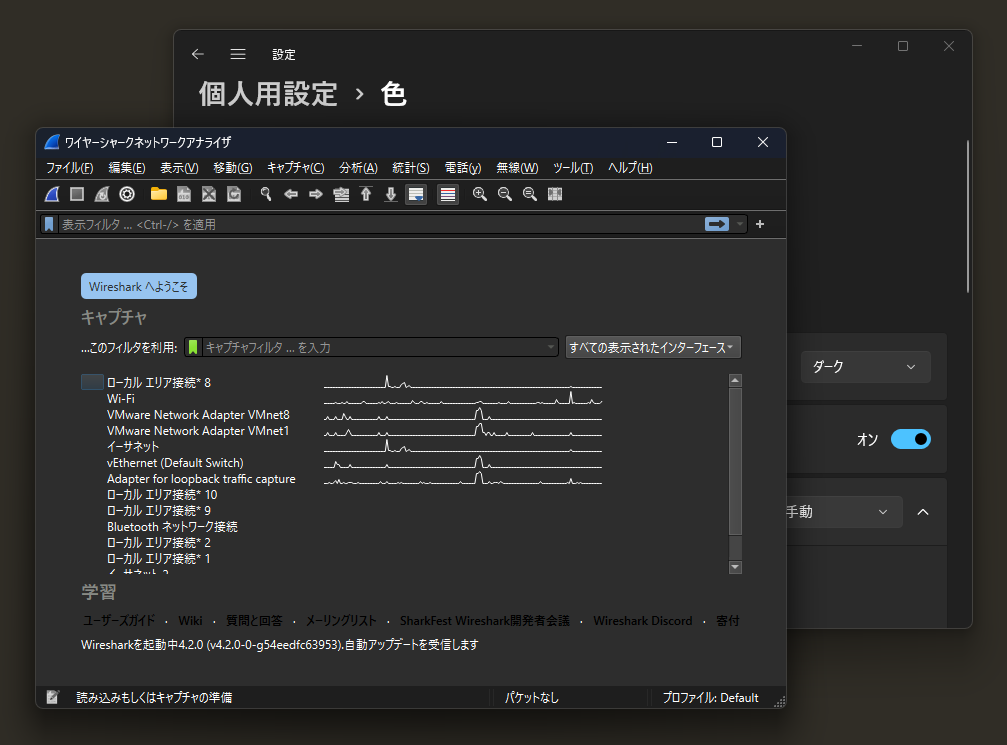
Task: Open the 統計(S) menu
Action: coord(410,168)
